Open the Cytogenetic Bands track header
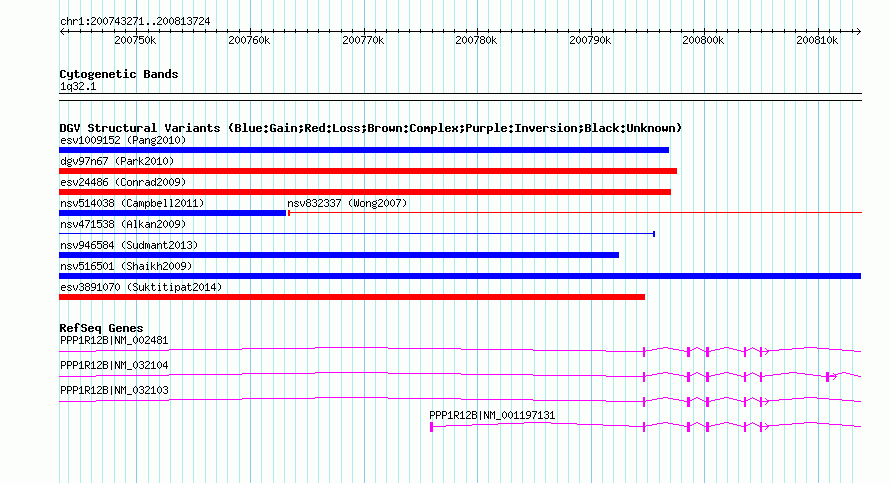The image size is (890, 483). coord(119,74)
